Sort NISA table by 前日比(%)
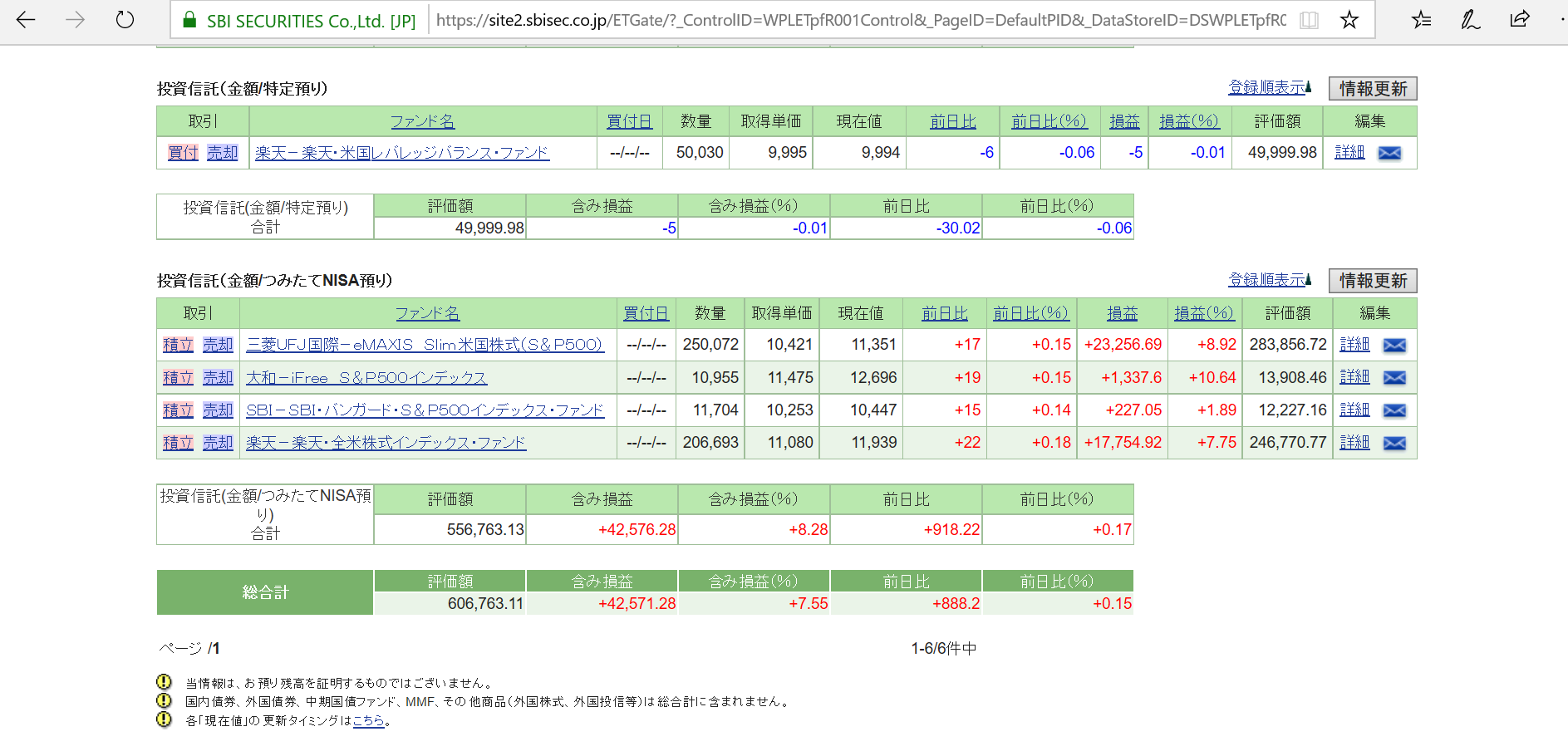 pos(1031,313)
